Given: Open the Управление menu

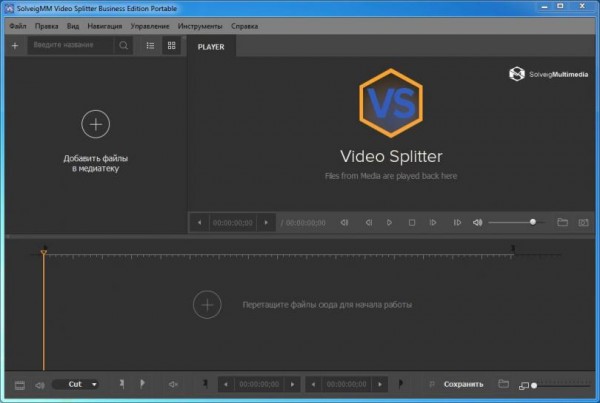Looking at the screenshot, I should (150, 26).
